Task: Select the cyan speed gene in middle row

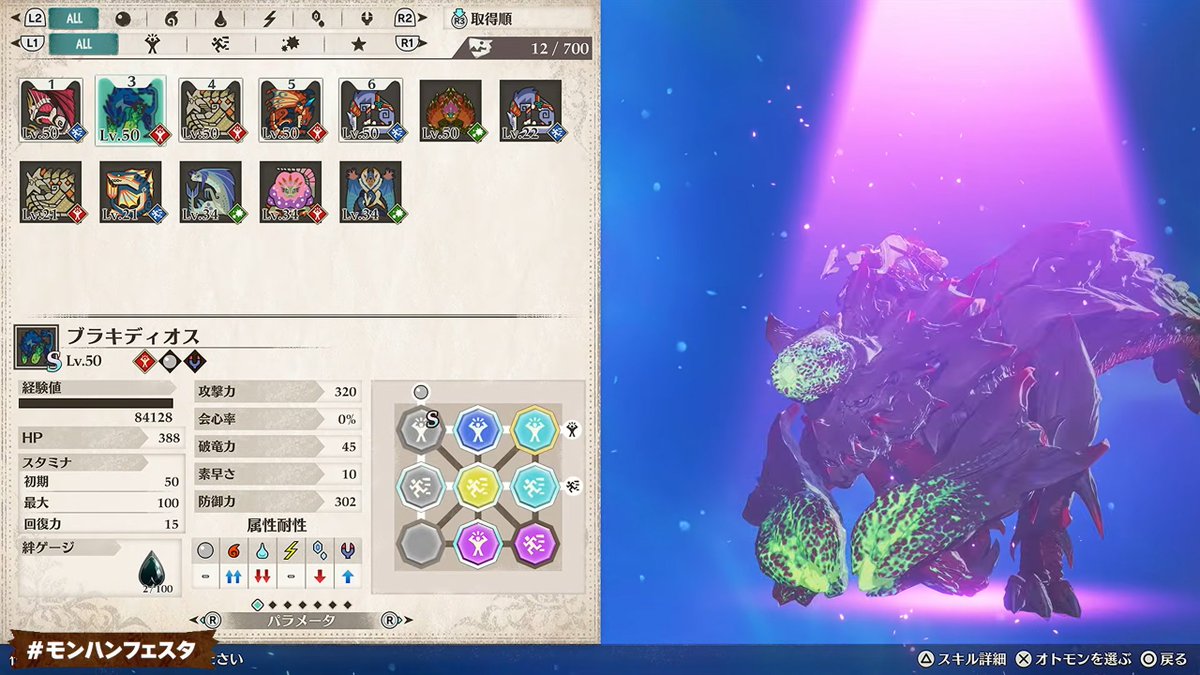Action: [534, 487]
